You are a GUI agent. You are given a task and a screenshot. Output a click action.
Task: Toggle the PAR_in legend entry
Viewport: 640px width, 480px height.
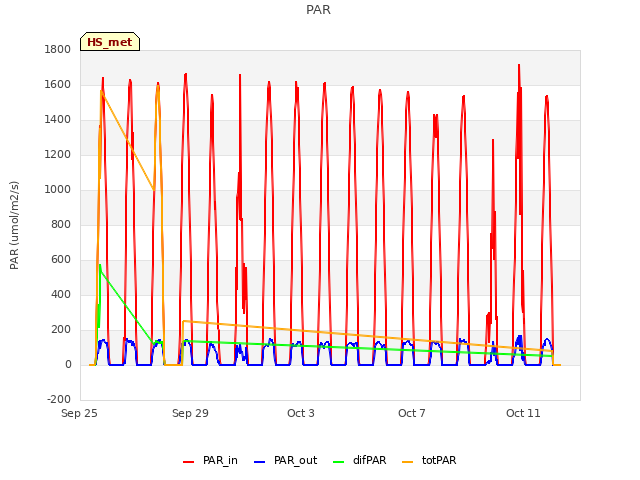pos(210,460)
